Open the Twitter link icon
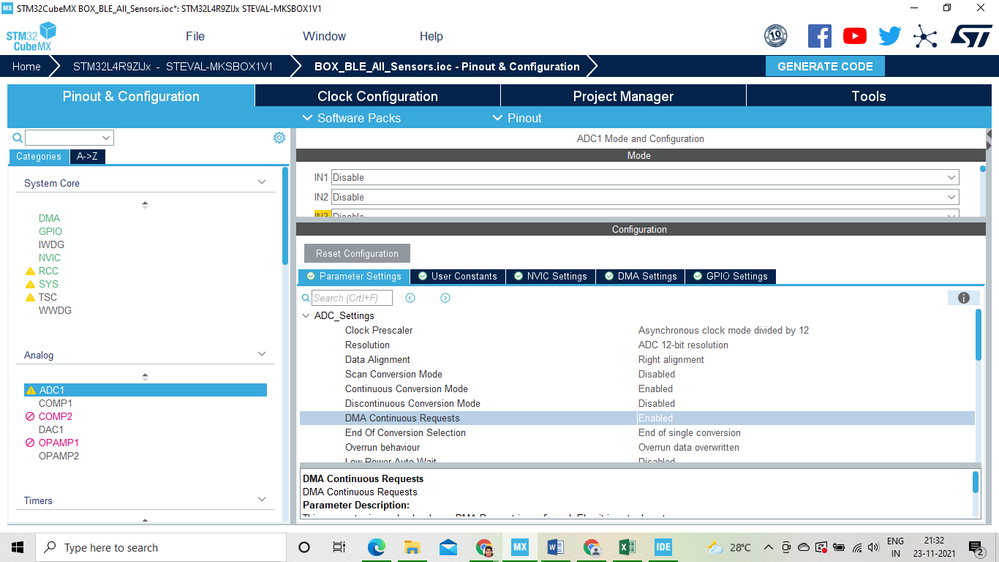The height and width of the screenshot is (562, 999). coord(889,36)
